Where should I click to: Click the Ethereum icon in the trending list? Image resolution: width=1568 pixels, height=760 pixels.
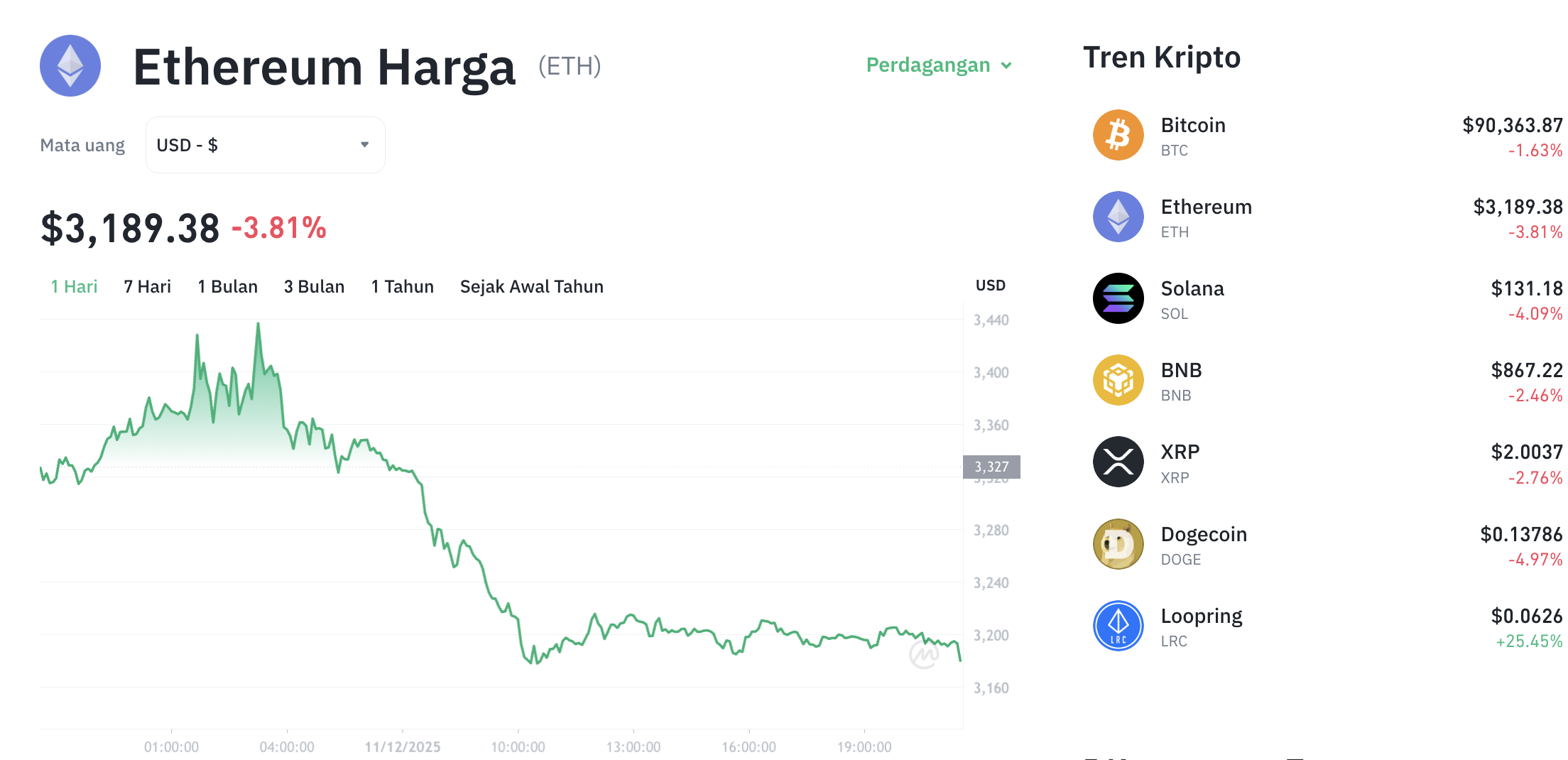coord(1118,217)
